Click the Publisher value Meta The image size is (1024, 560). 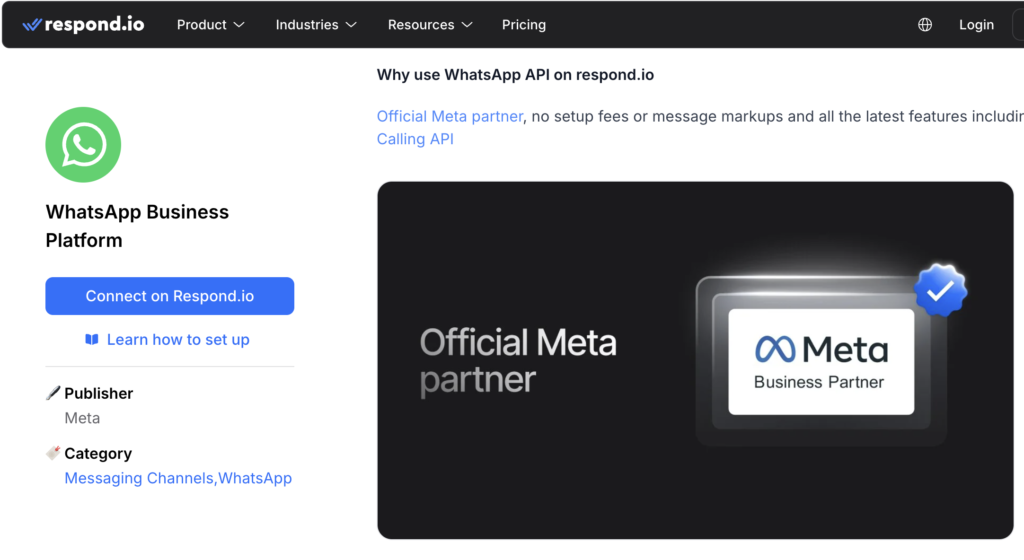coord(82,418)
